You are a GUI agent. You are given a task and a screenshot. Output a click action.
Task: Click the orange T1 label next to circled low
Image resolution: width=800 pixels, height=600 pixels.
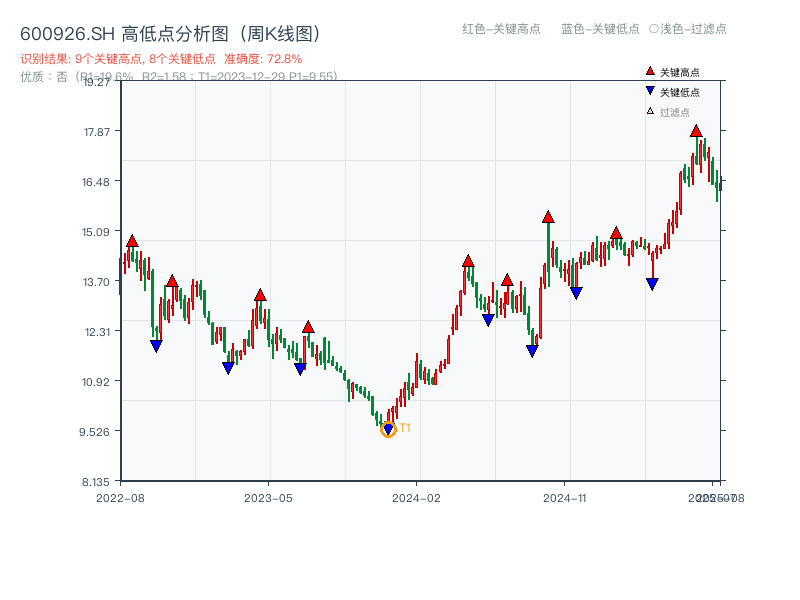[x=405, y=428]
